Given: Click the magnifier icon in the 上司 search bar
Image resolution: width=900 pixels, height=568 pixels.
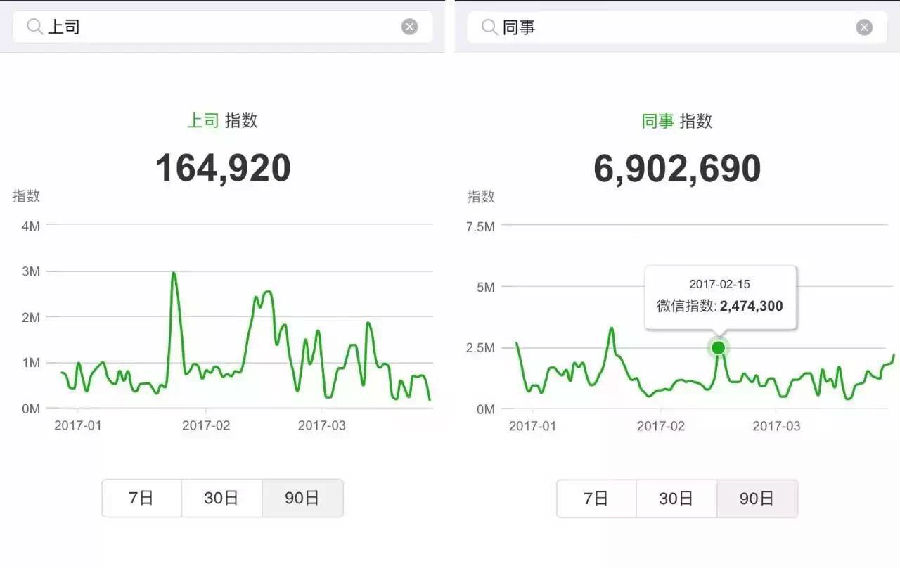Looking at the screenshot, I should point(34,27).
